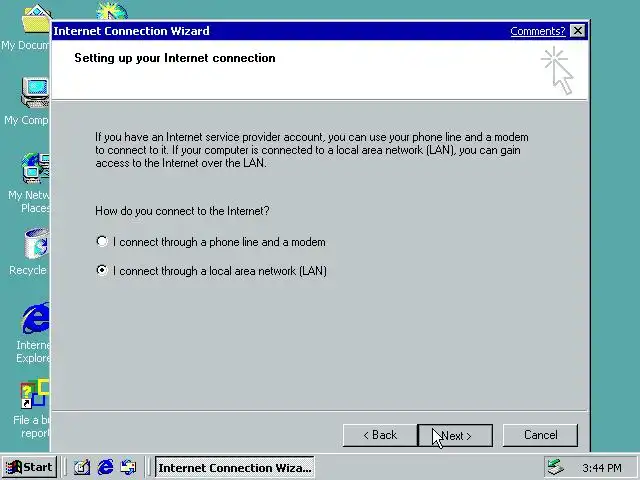Open the third Quick Launch icon beside Internet Explorer
This screenshot has width=640, height=480.
(x=128, y=467)
